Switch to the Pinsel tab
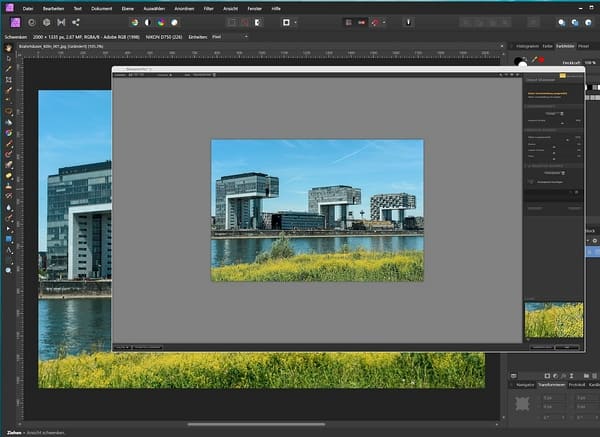Viewport: 600px width, 437px height. pyautogui.click(x=584, y=46)
